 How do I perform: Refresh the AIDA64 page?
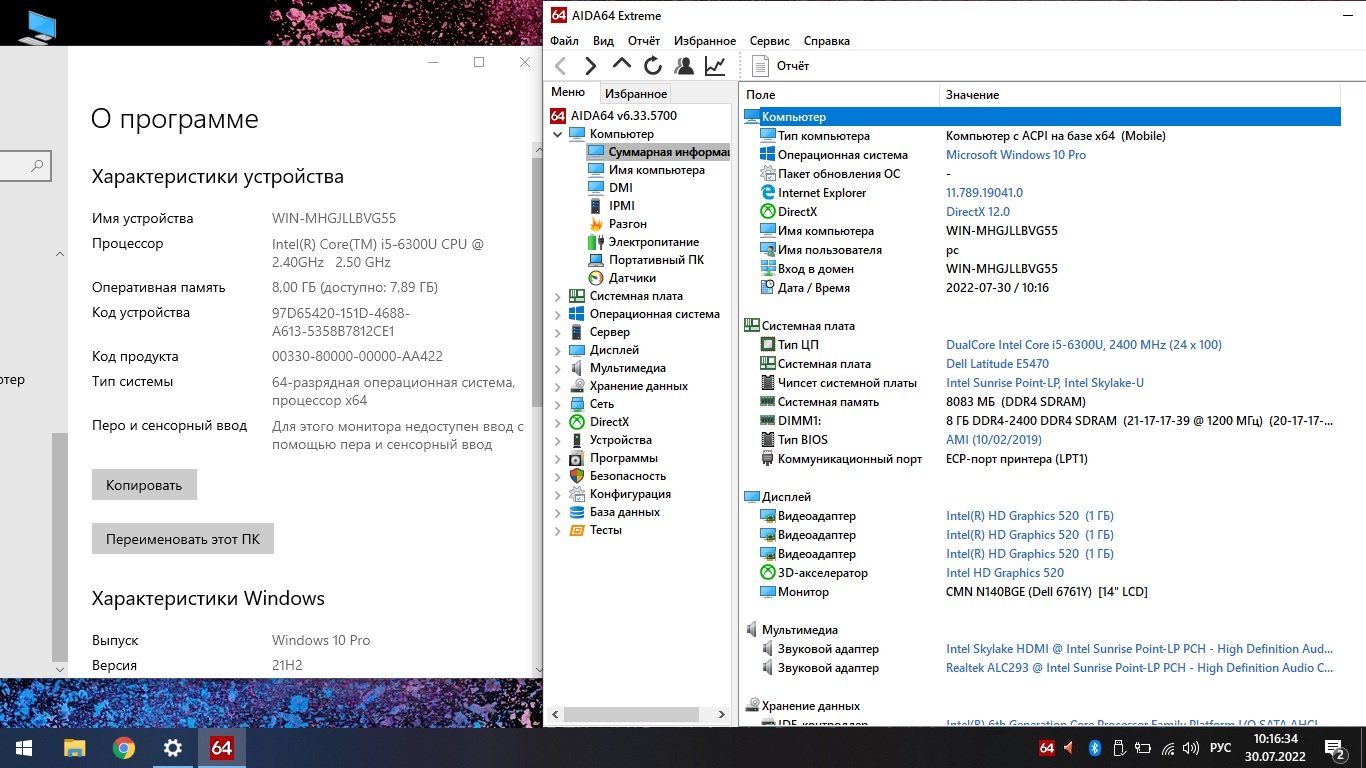tap(653, 66)
